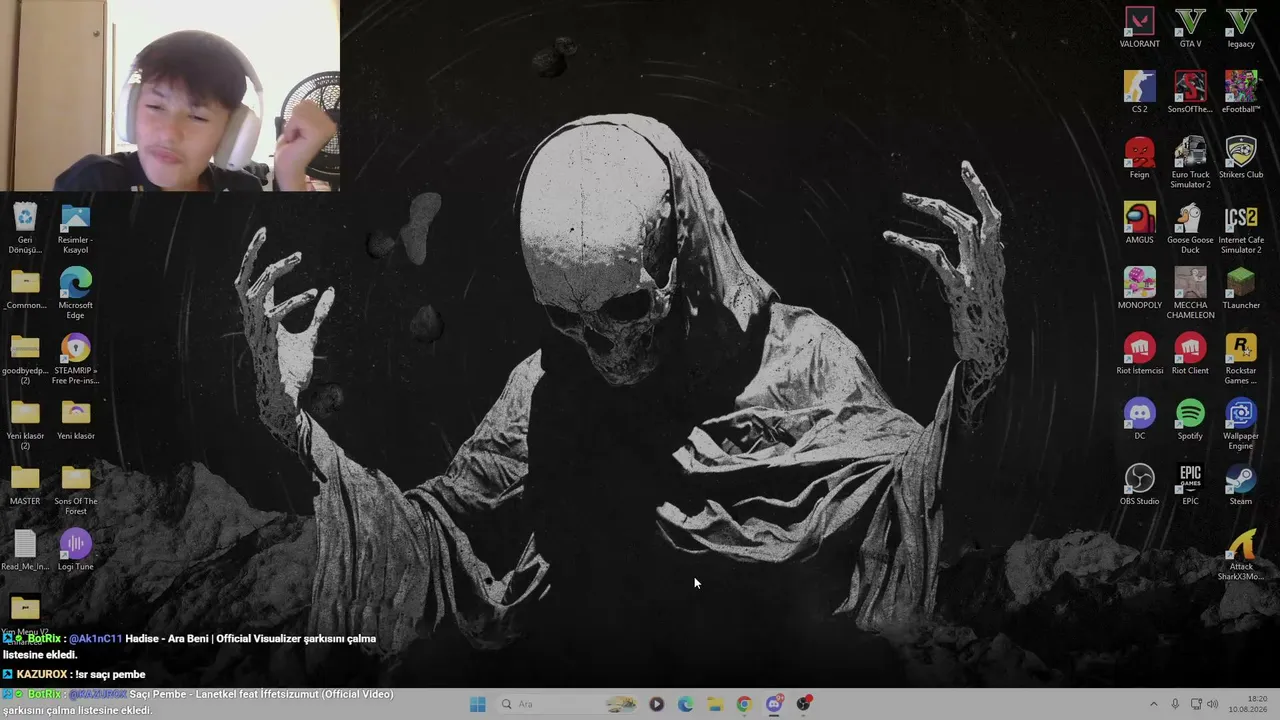Open the DC Discord desktop shortcut
Viewport: 1280px width, 720px height.
[x=1139, y=420]
